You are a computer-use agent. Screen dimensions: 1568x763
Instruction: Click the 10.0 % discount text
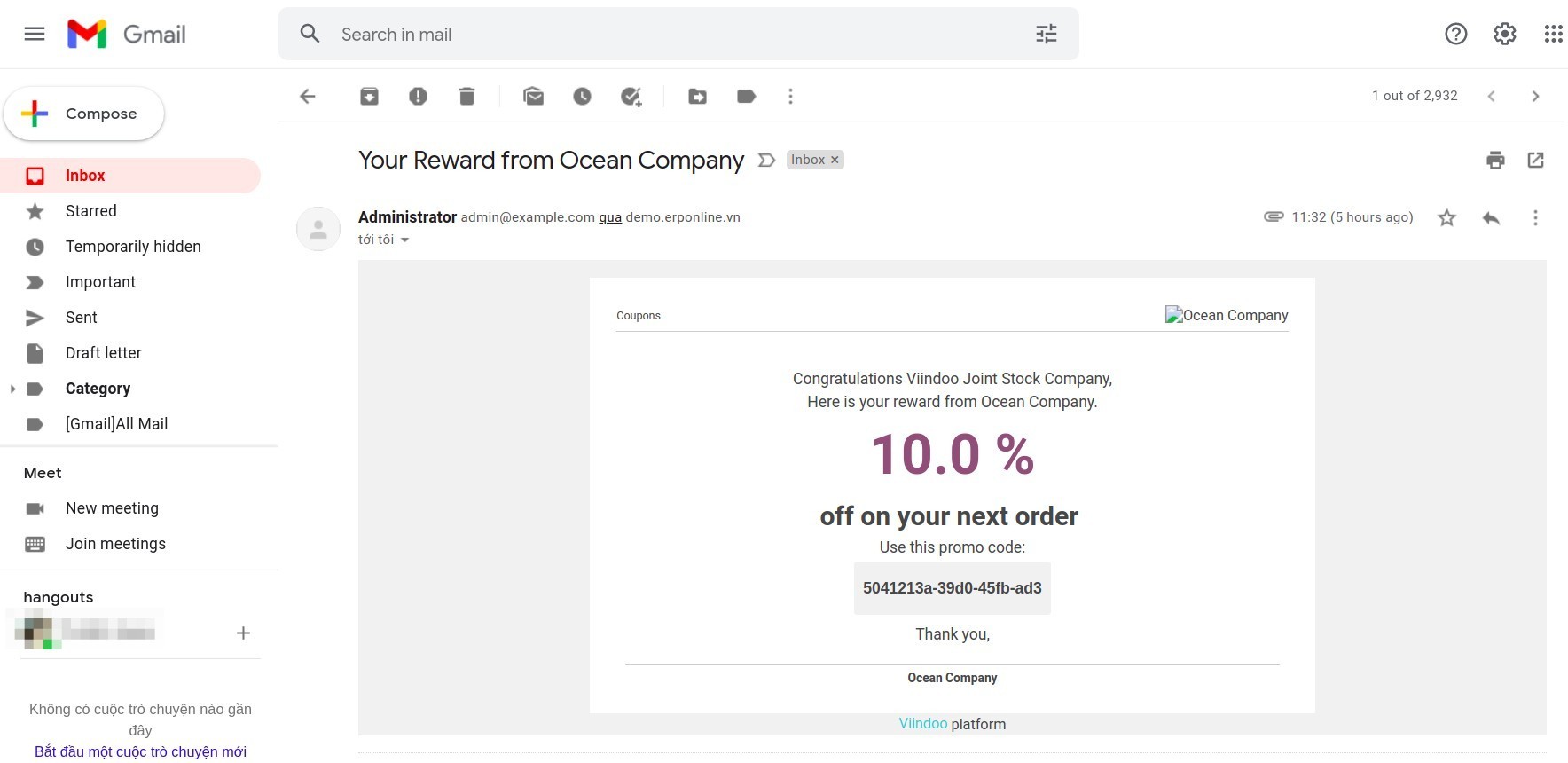point(953,454)
